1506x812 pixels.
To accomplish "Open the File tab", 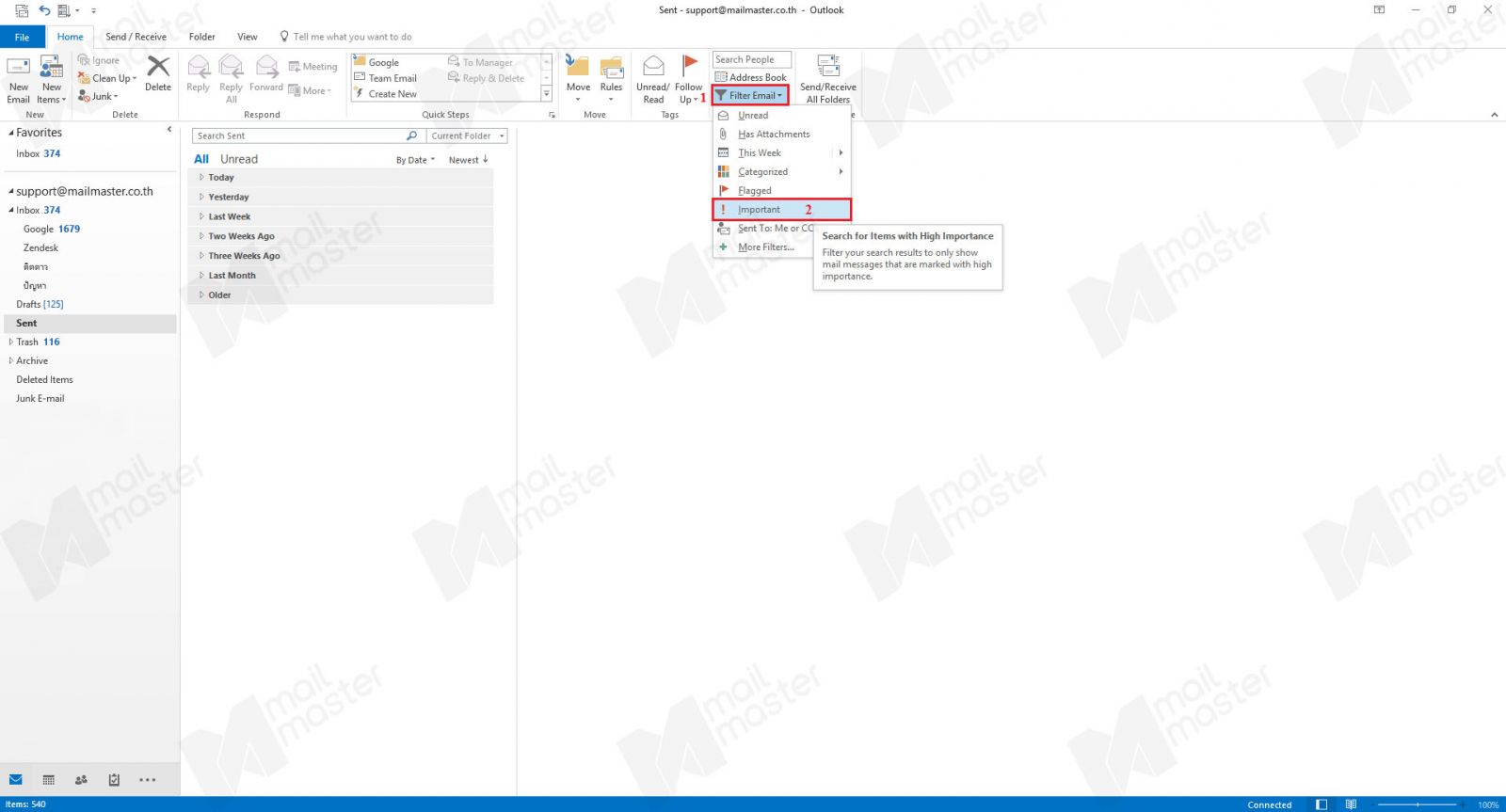I will point(23,37).
